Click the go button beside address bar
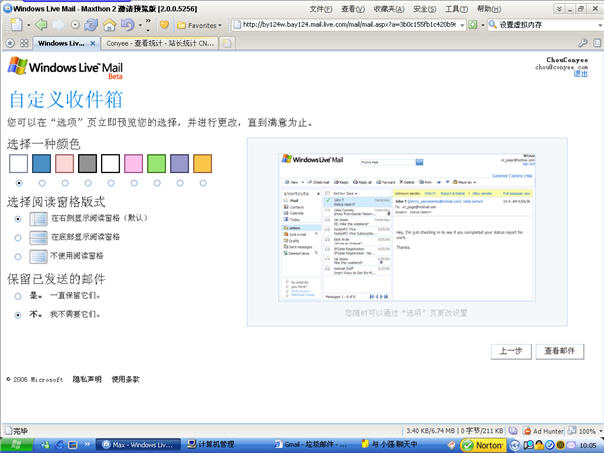Screen dimensions: 604x453 (x=473, y=25)
